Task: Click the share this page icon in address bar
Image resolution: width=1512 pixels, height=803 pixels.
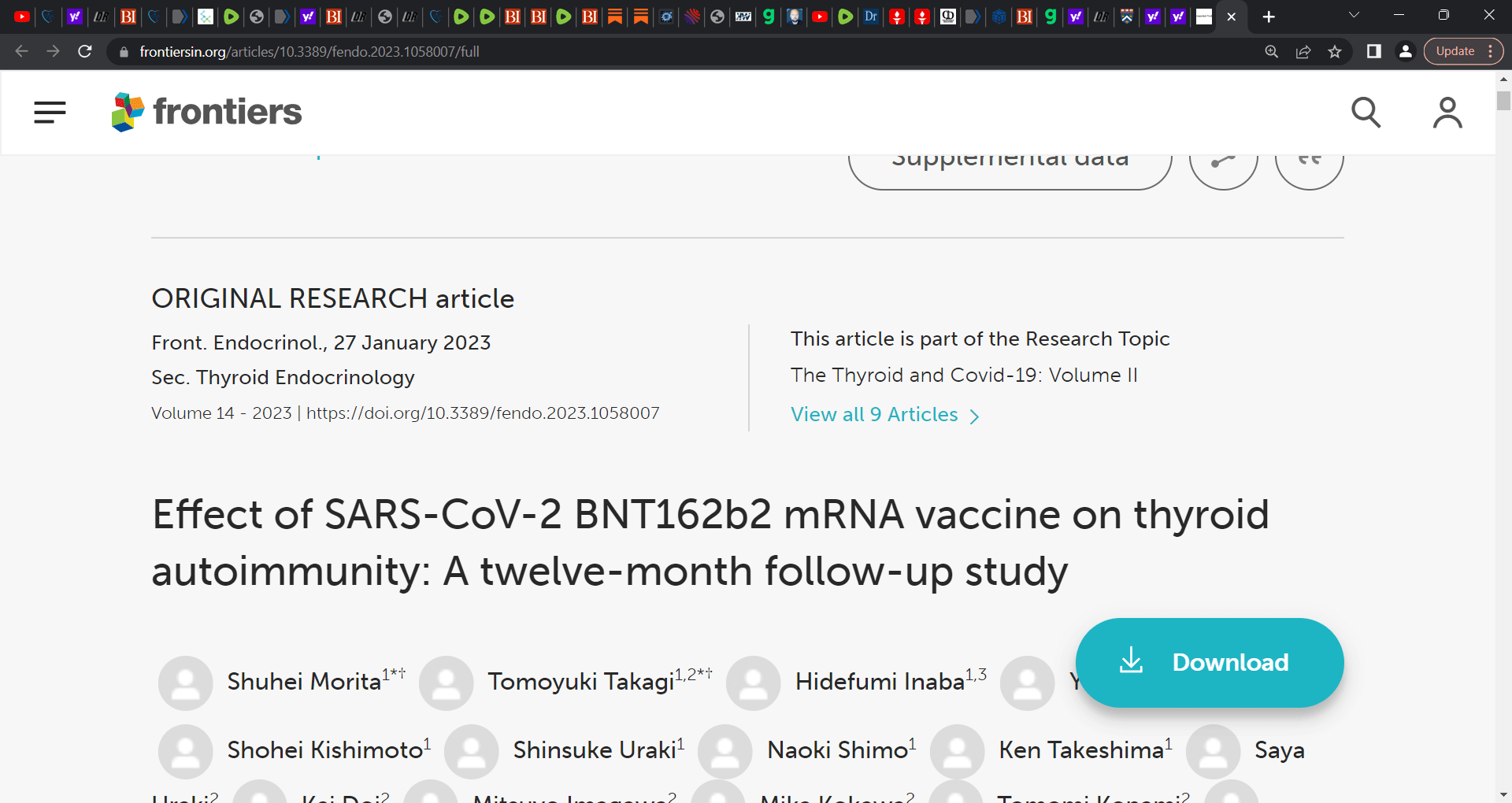Action: pos(1303,51)
